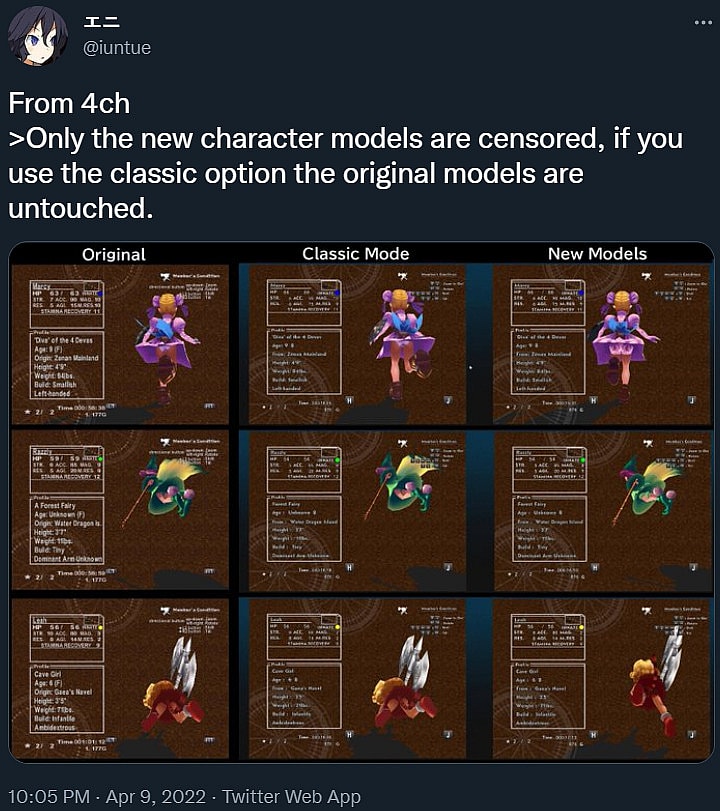Click the anime avatar profile picture

37,36
